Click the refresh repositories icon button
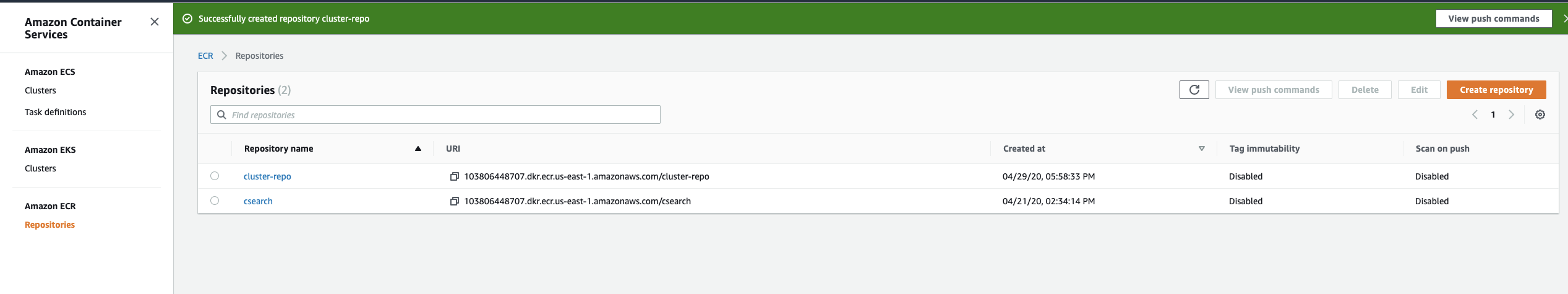 tap(1194, 90)
